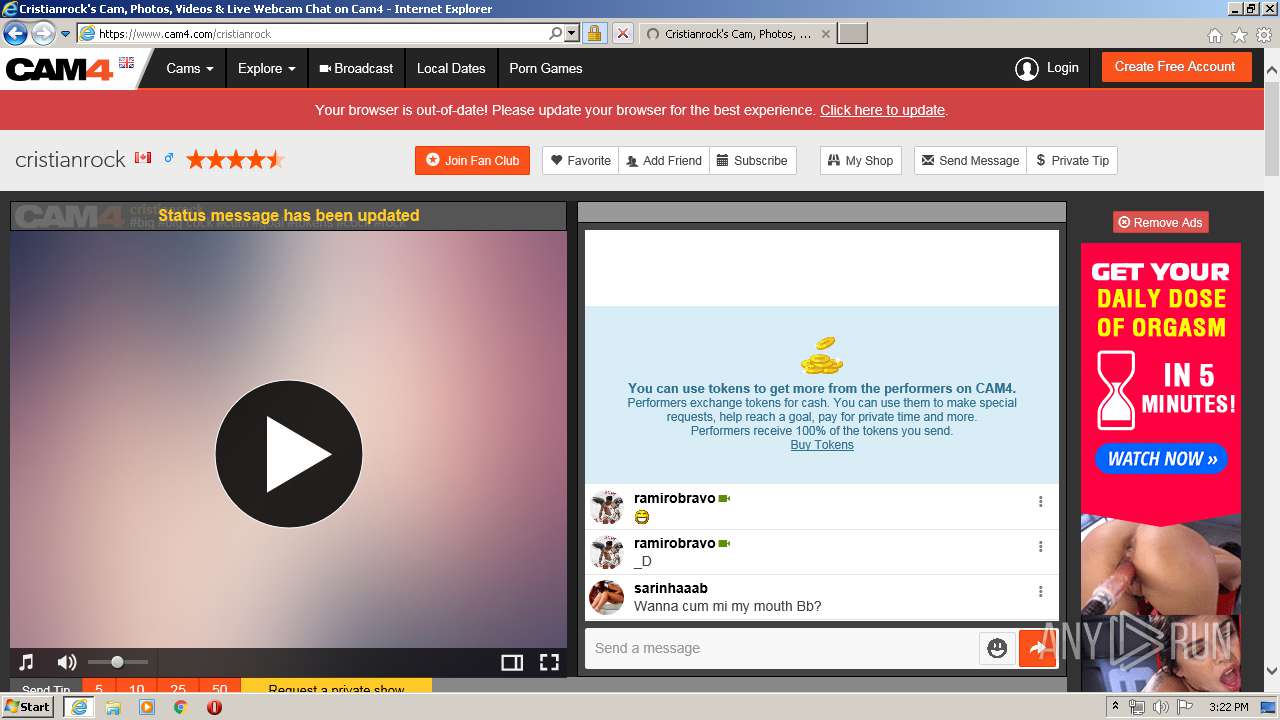Open options menu for ramirobravo's emoji message

[1040, 502]
